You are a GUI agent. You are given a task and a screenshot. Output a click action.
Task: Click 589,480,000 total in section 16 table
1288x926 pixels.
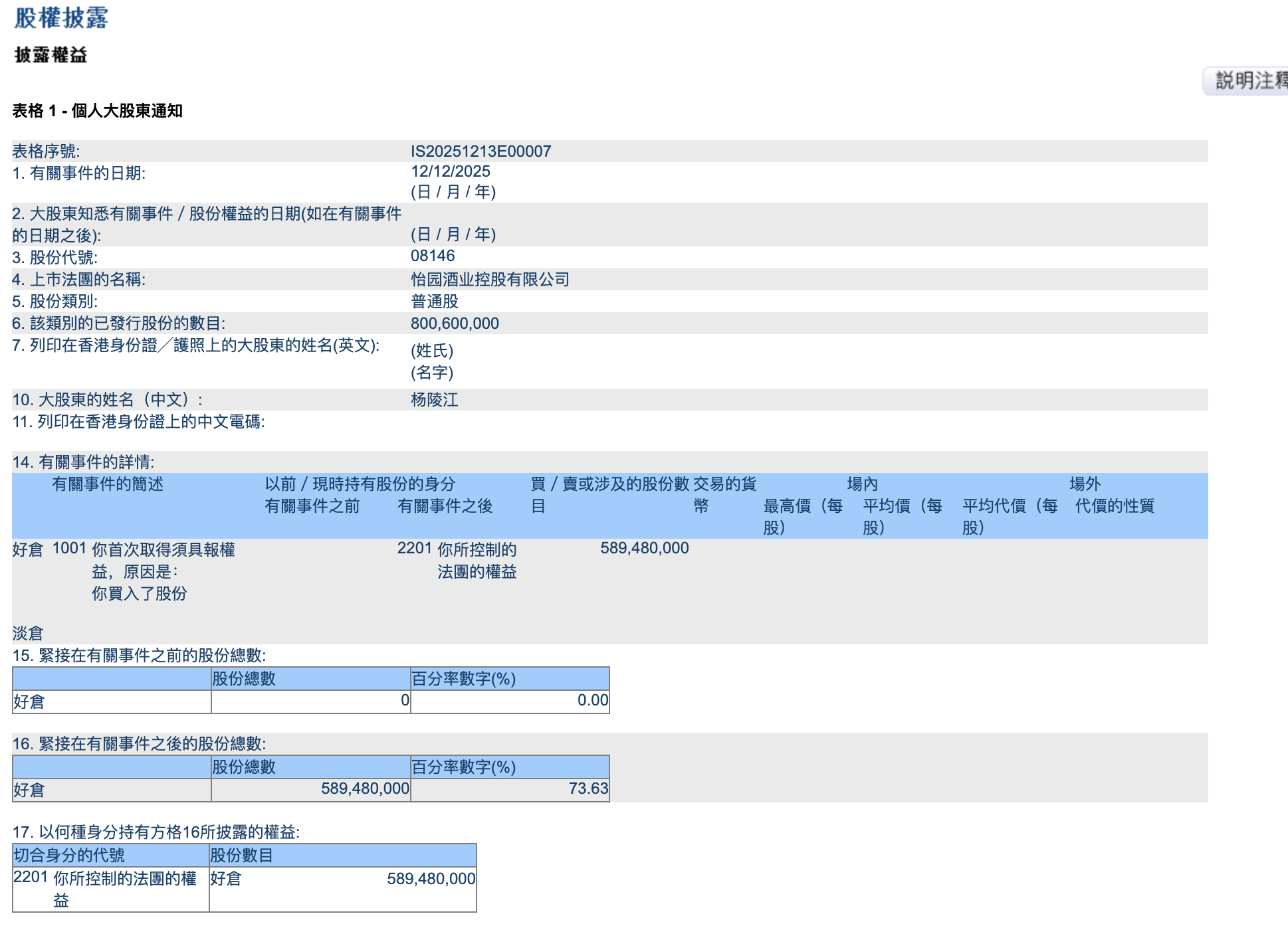tap(365, 789)
